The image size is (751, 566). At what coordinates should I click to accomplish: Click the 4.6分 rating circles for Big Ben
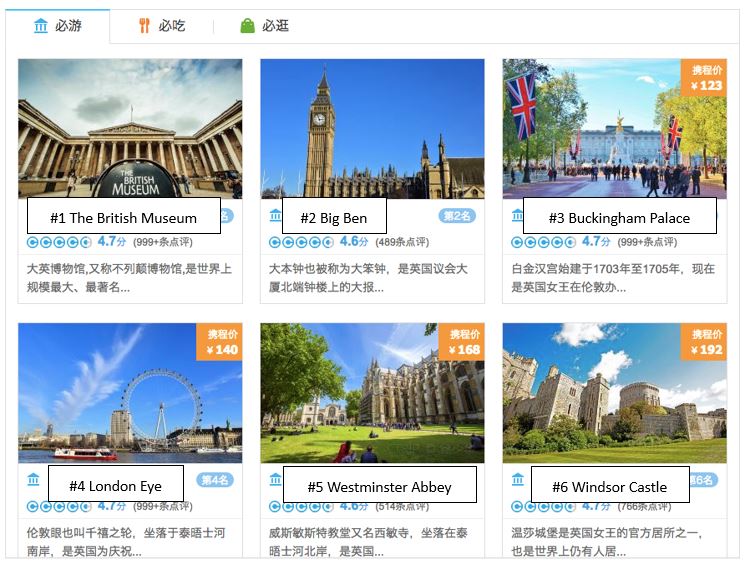[301, 242]
